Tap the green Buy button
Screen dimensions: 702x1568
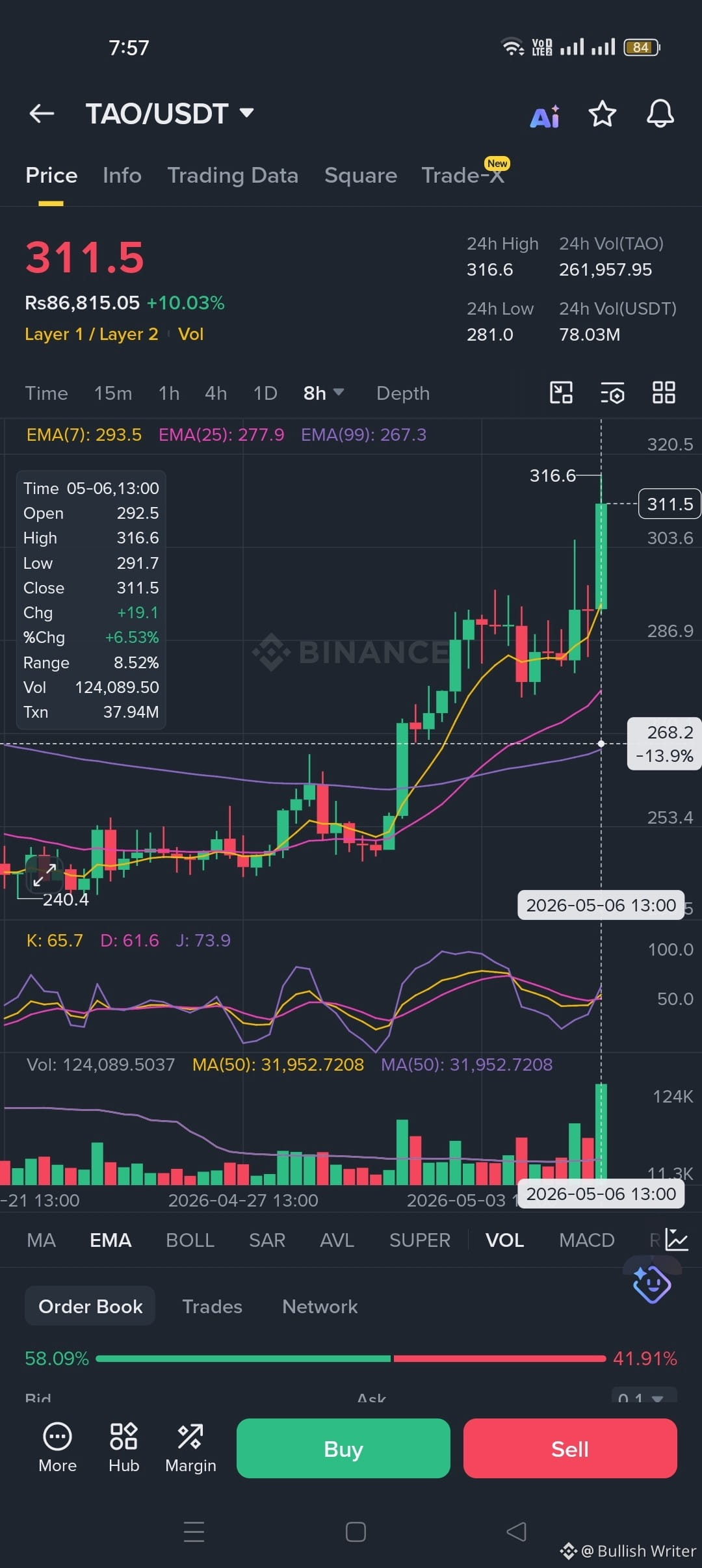coord(343,1448)
